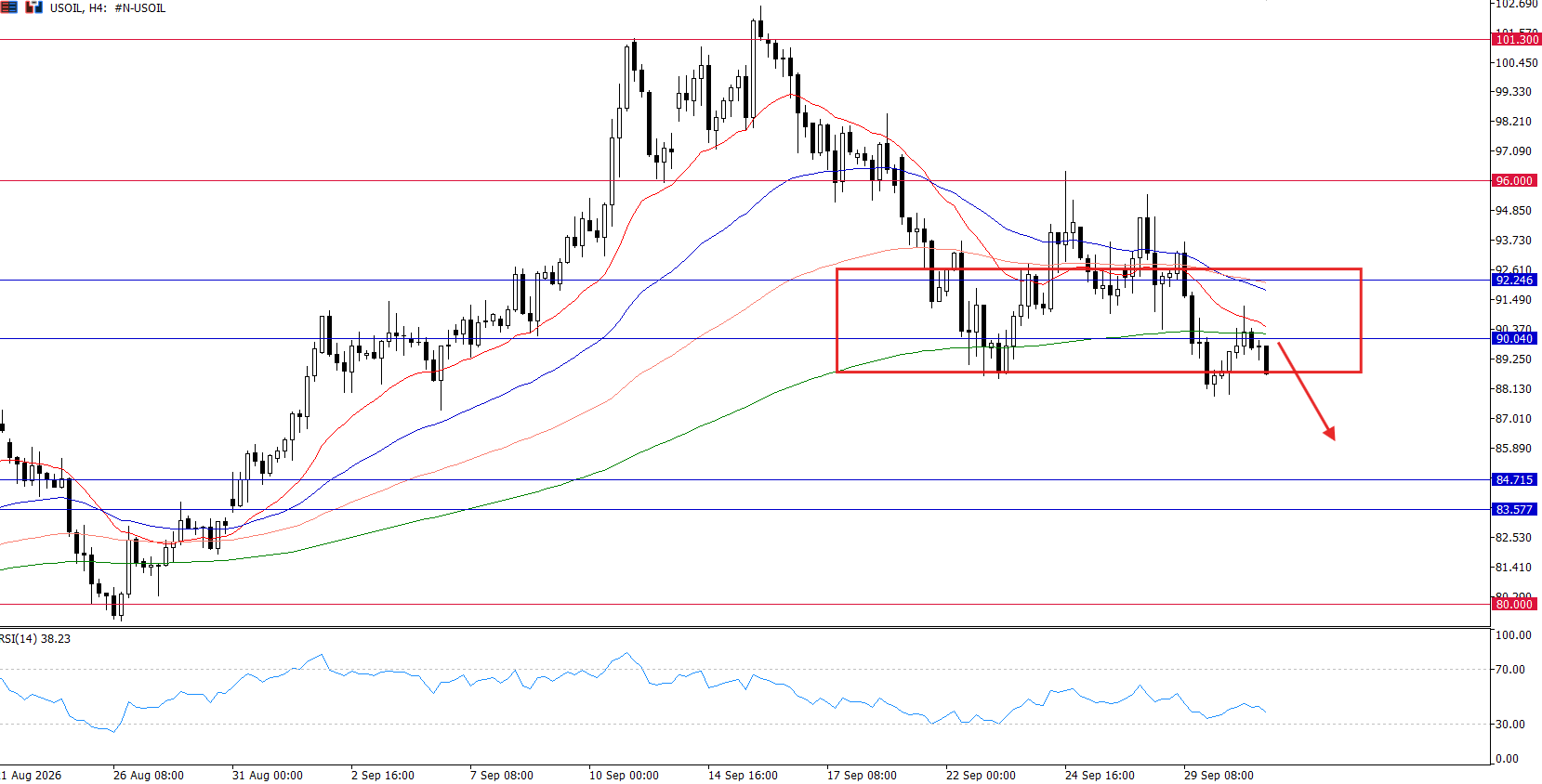Click the 96.000 red price level label
This screenshot has width=1542, height=784.
point(1516,181)
